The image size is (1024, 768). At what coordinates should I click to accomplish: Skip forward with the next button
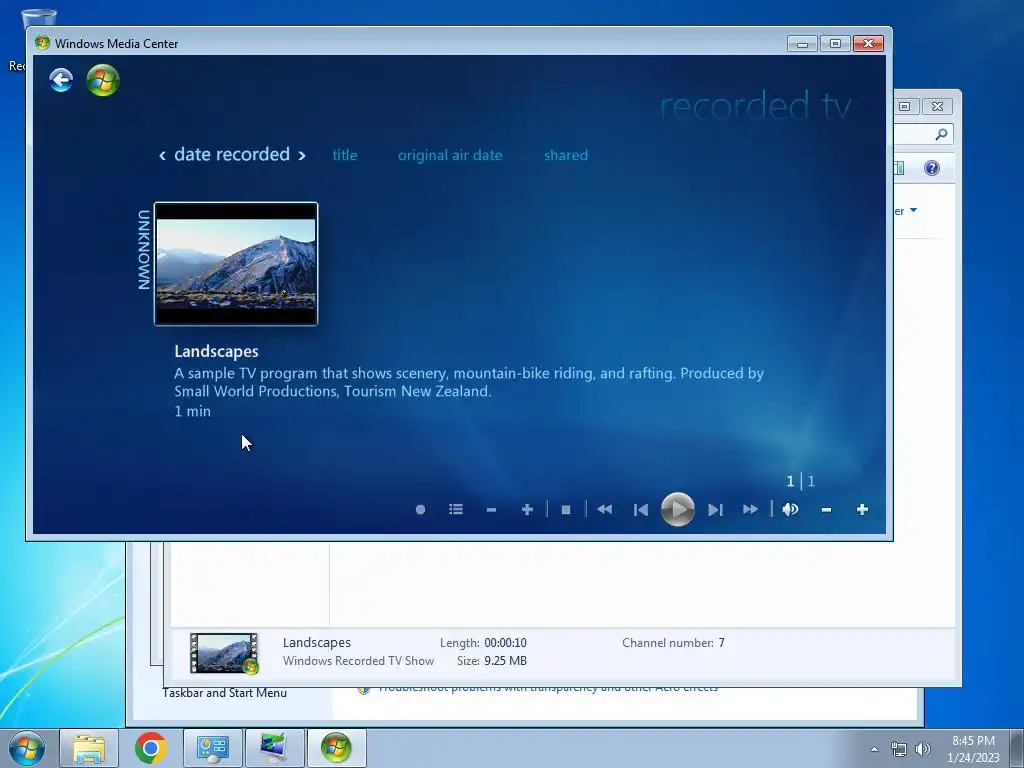click(715, 509)
